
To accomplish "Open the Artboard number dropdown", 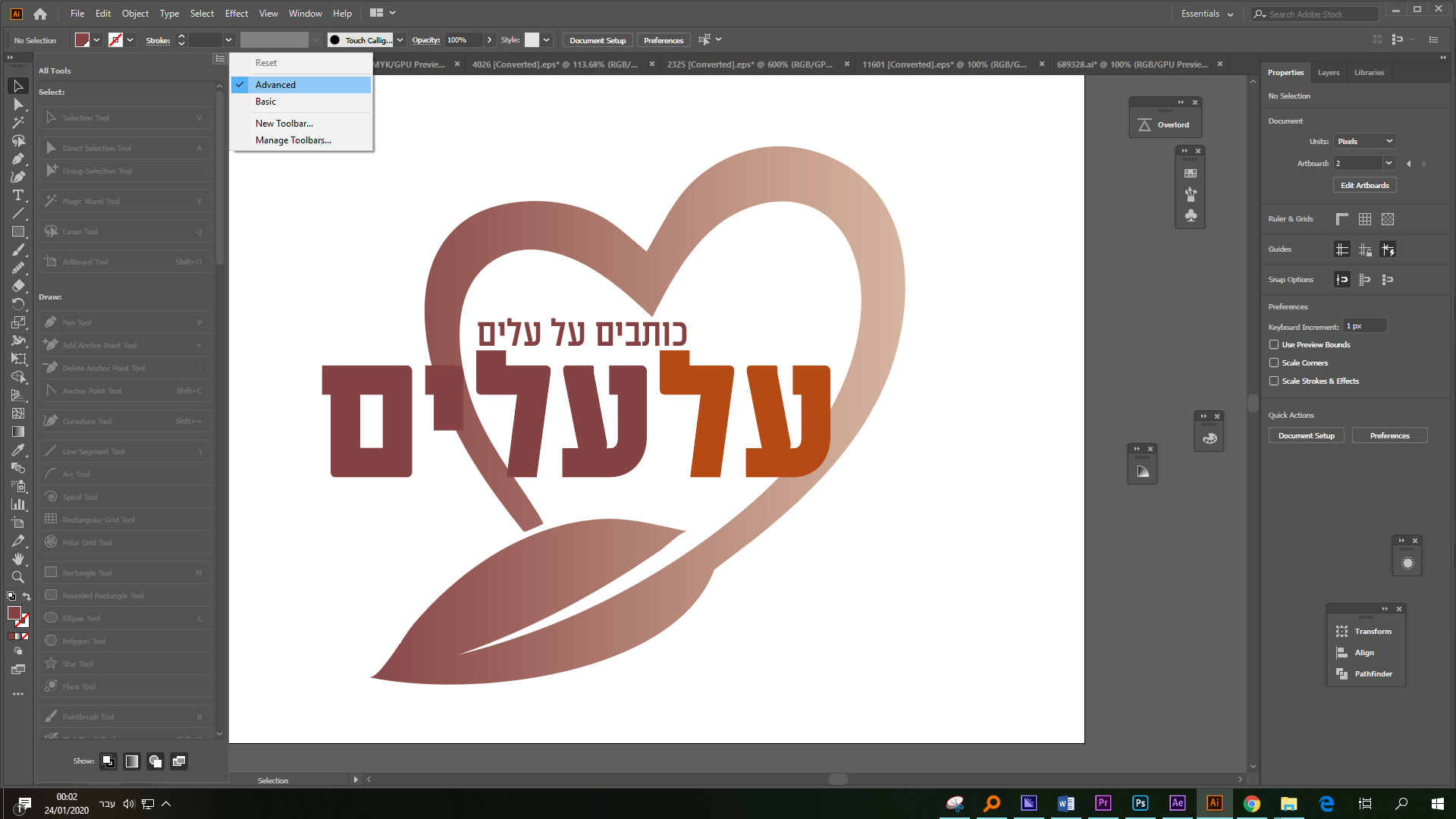I will pyautogui.click(x=1390, y=163).
